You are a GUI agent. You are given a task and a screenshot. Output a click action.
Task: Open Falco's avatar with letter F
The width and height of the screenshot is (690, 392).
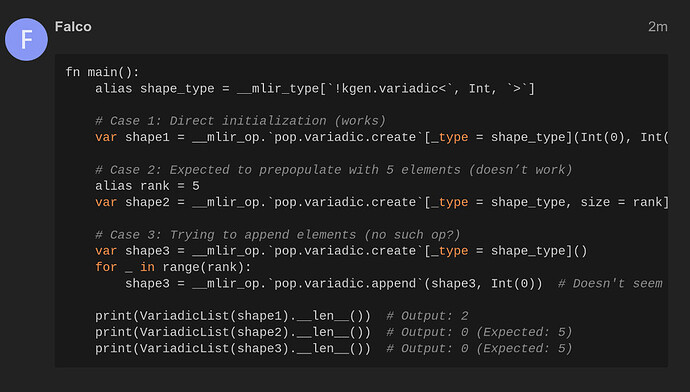point(26,40)
